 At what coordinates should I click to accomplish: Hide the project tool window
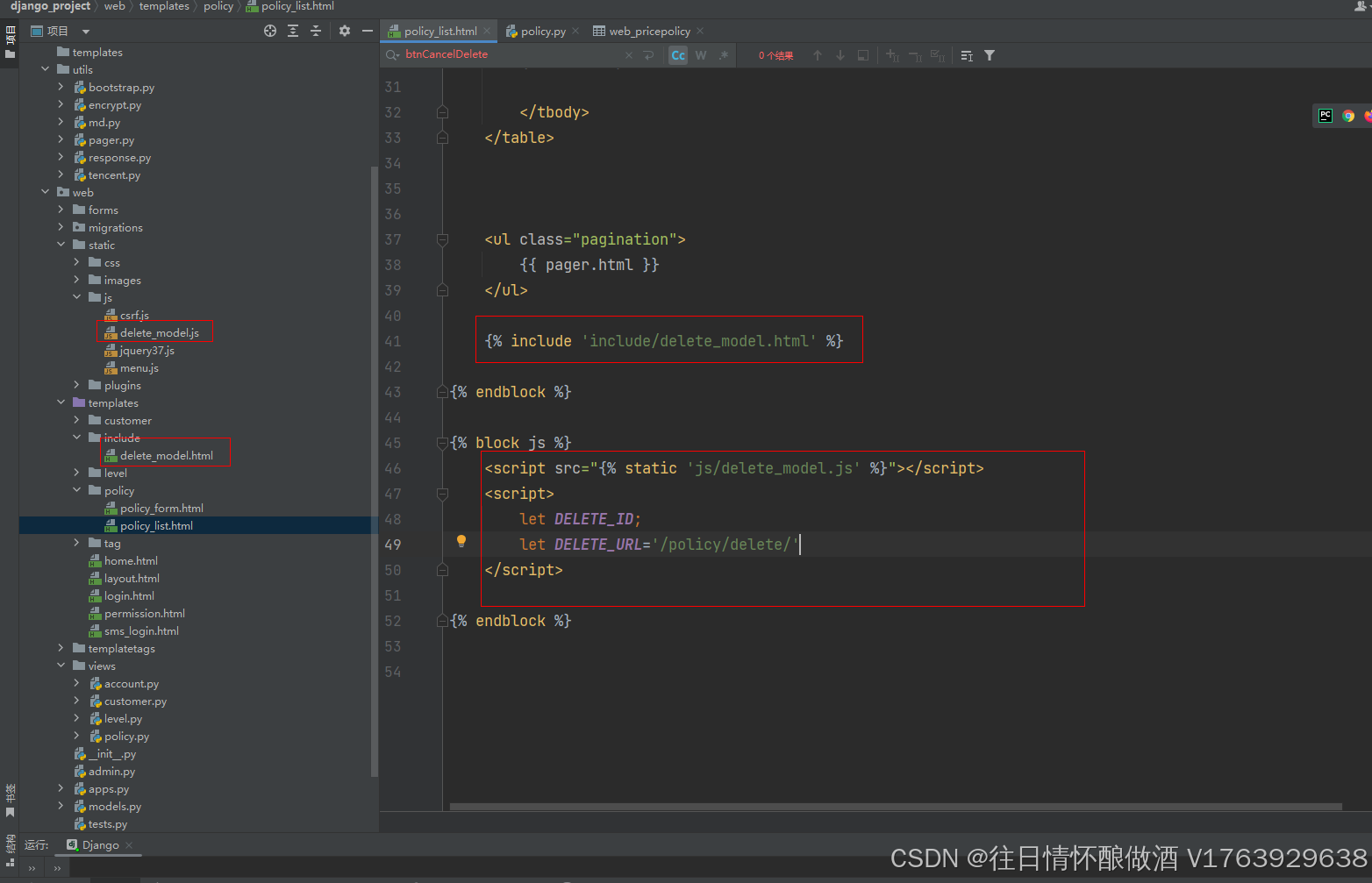point(368,31)
